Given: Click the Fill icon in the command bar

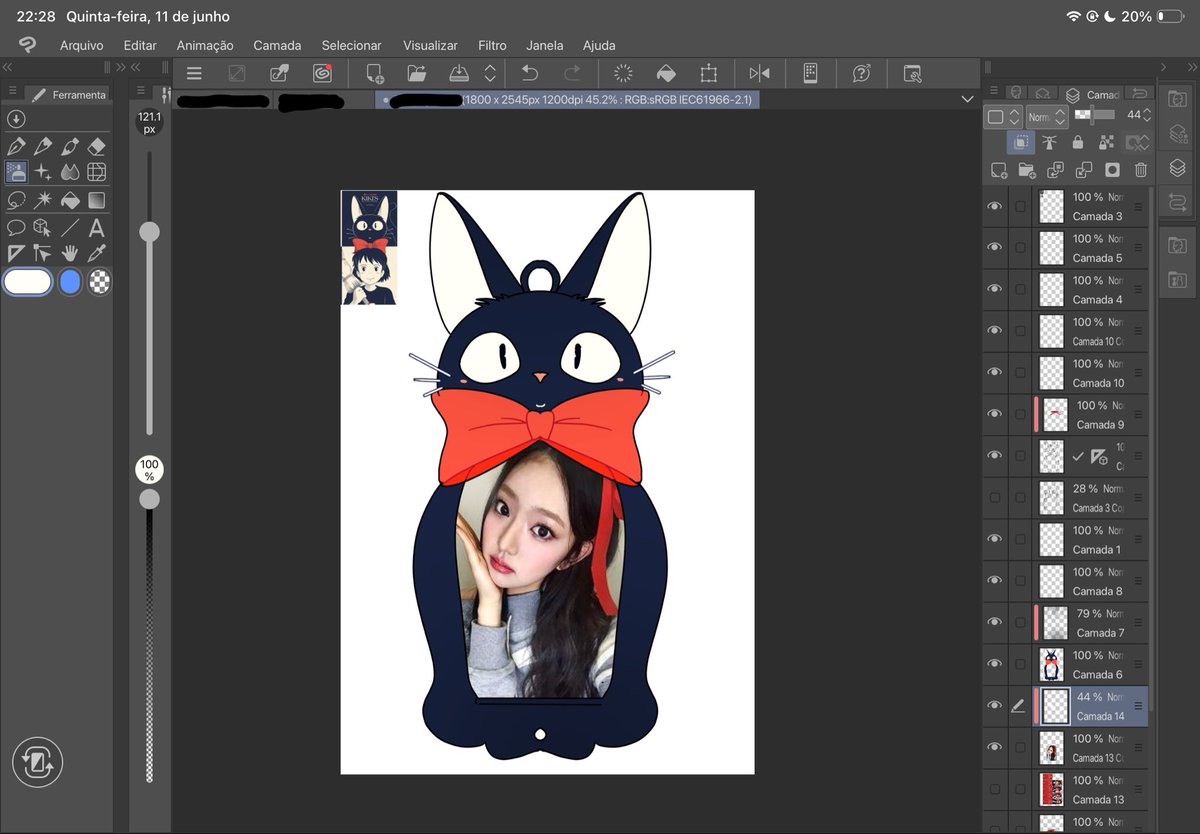Looking at the screenshot, I should [666, 73].
